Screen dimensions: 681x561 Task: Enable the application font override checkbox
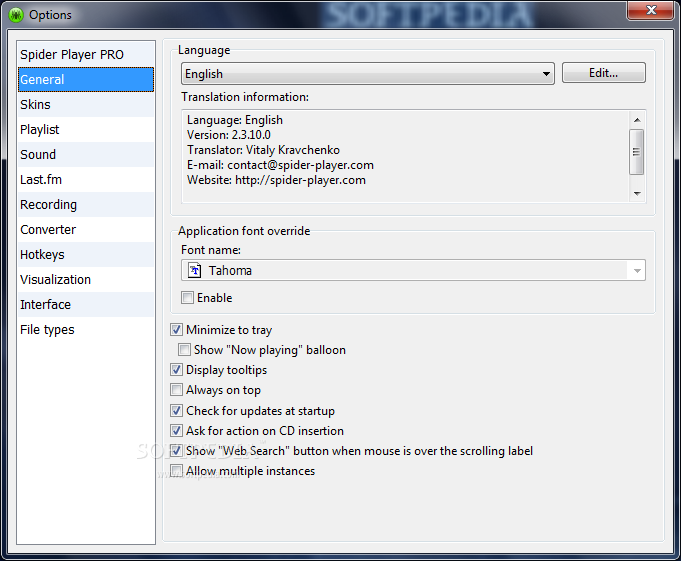tap(187, 298)
